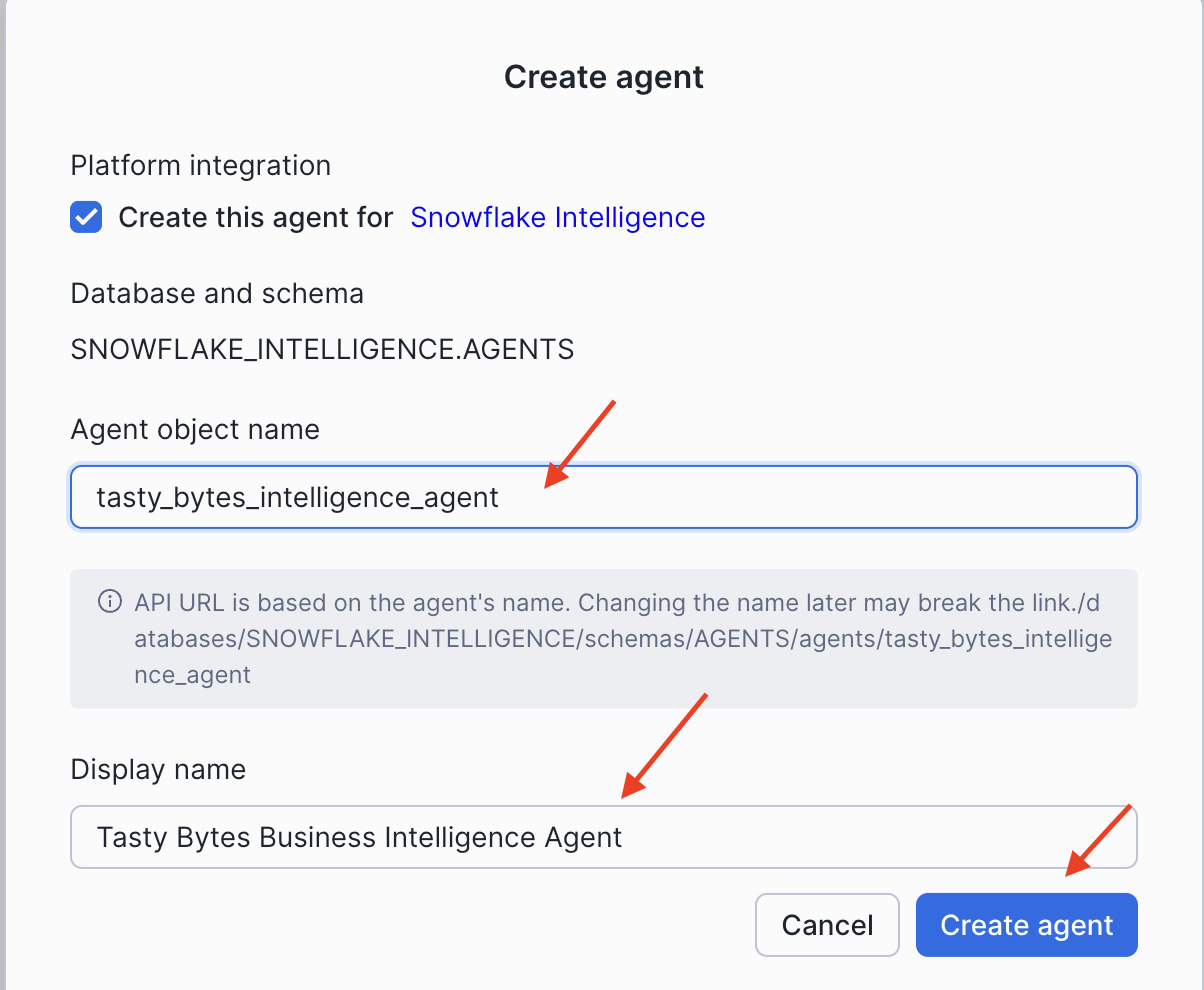Click the SNOWFLAKE_INTELLIGENCE.AGENTS schema label
This screenshot has height=990, width=1204.
(322, 349)
